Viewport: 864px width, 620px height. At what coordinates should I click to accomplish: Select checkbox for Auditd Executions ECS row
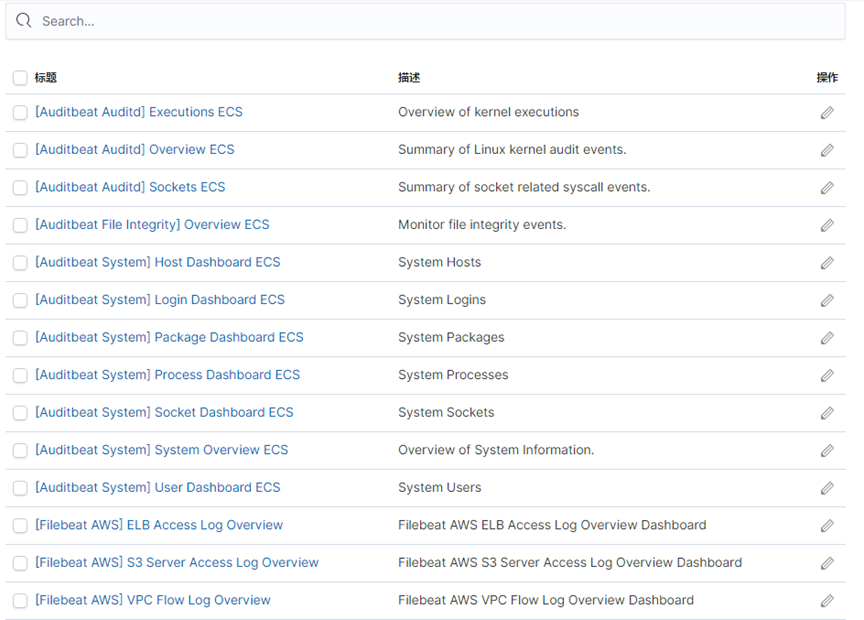20,112
